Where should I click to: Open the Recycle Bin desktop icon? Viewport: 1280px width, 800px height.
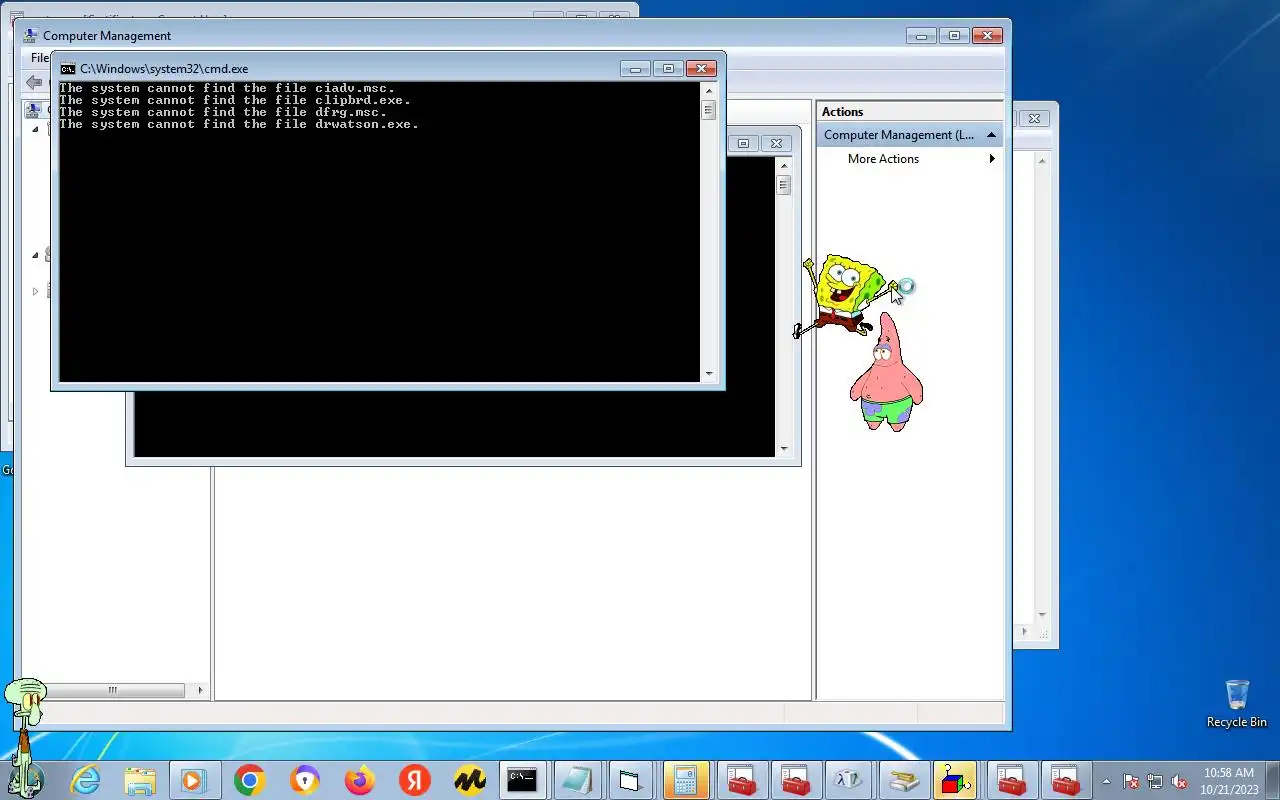1236,704
